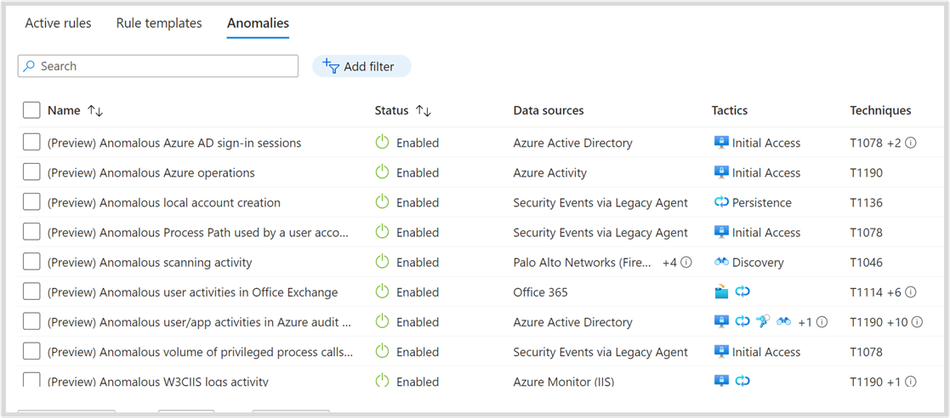
Task: Sort by the Status column header
Action: (x=391, y=110)
